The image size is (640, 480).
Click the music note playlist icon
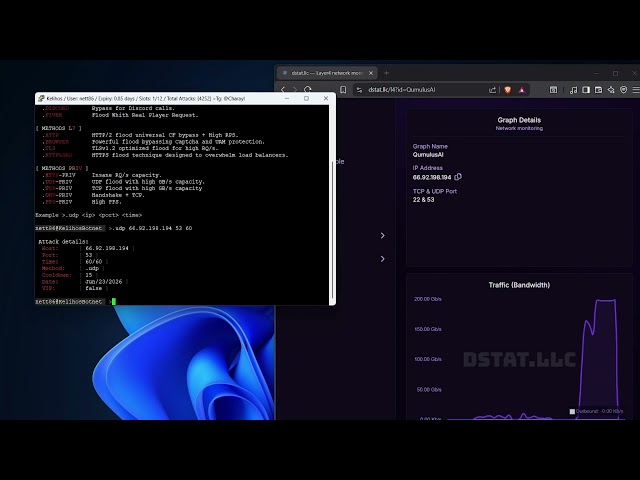point(573,90)
